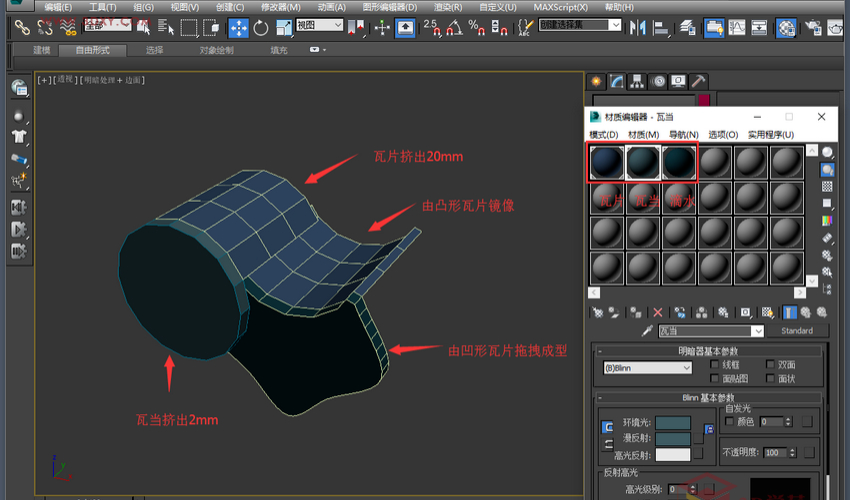Open the (B)Blinn shader type dropdown
Image resolution: width=850 pixels, height=500 pixels.
(x=648, y=368)
